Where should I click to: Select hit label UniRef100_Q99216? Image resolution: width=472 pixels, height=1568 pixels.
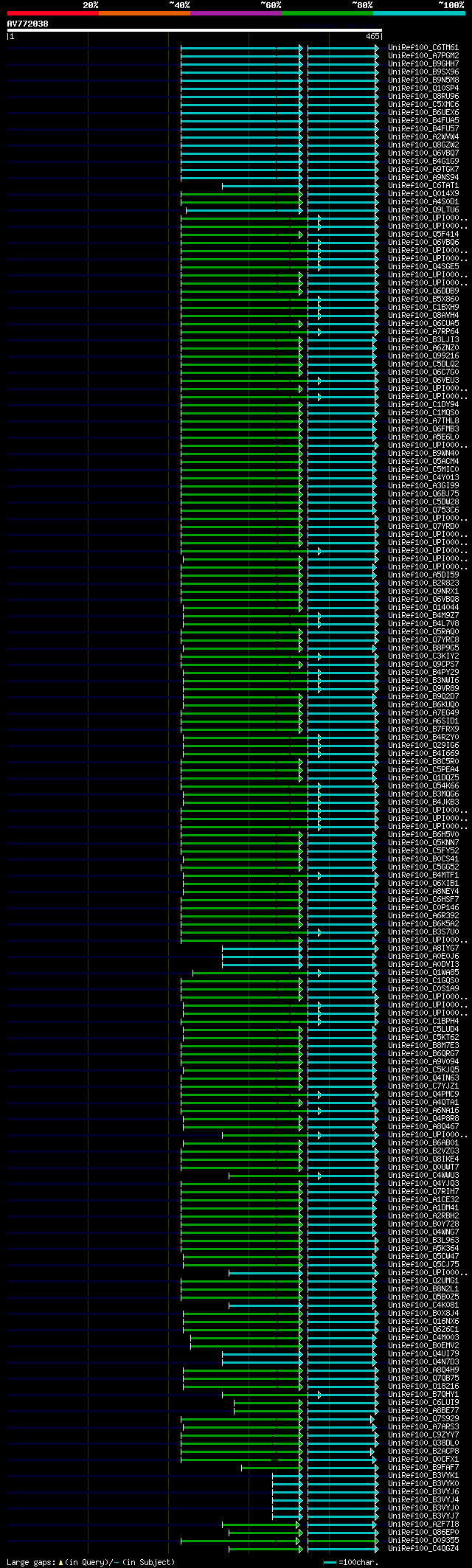pyautogui.click(x=423, y=355)
